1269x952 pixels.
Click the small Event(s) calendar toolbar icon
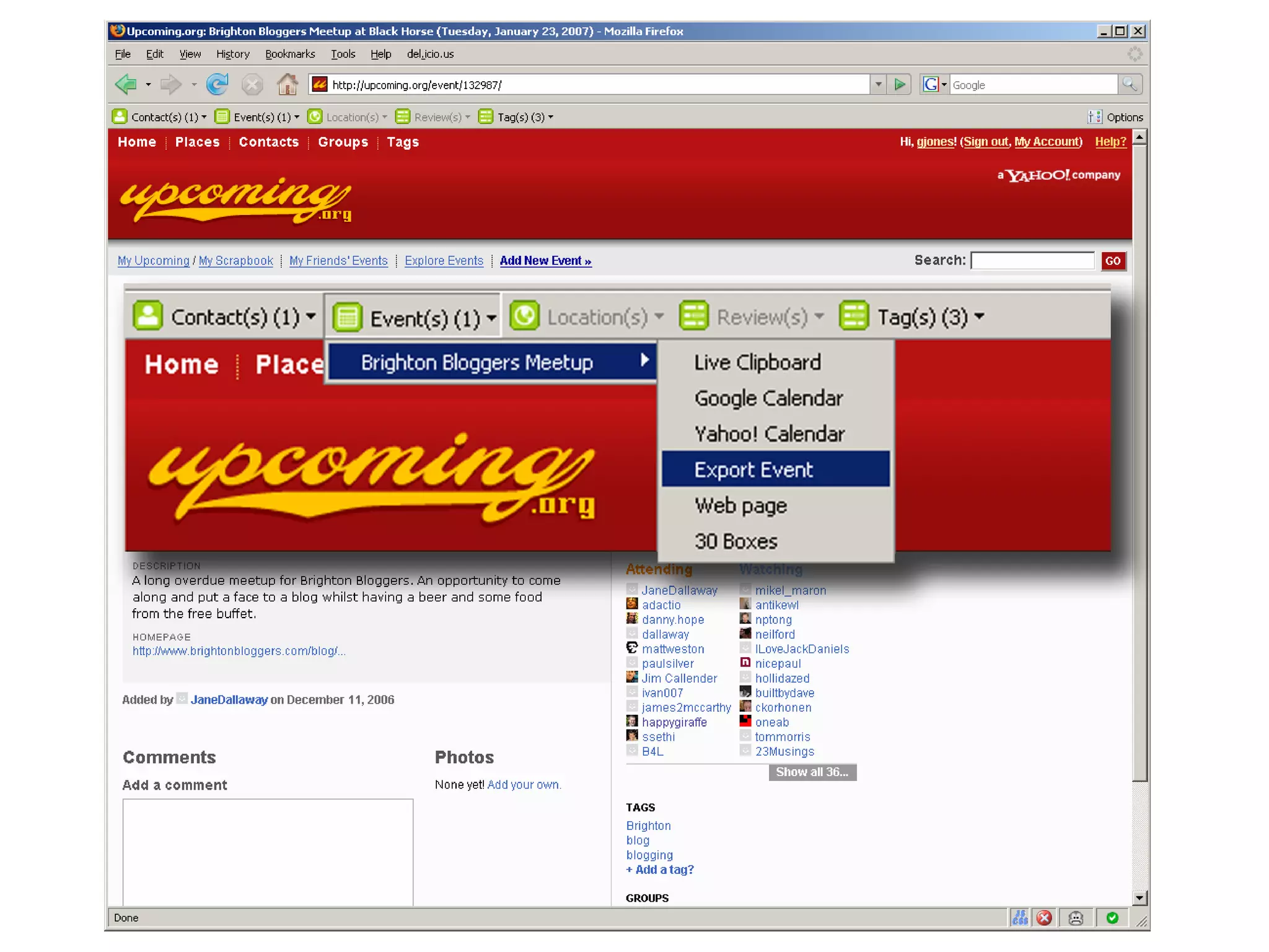click(x=222, y=116)
